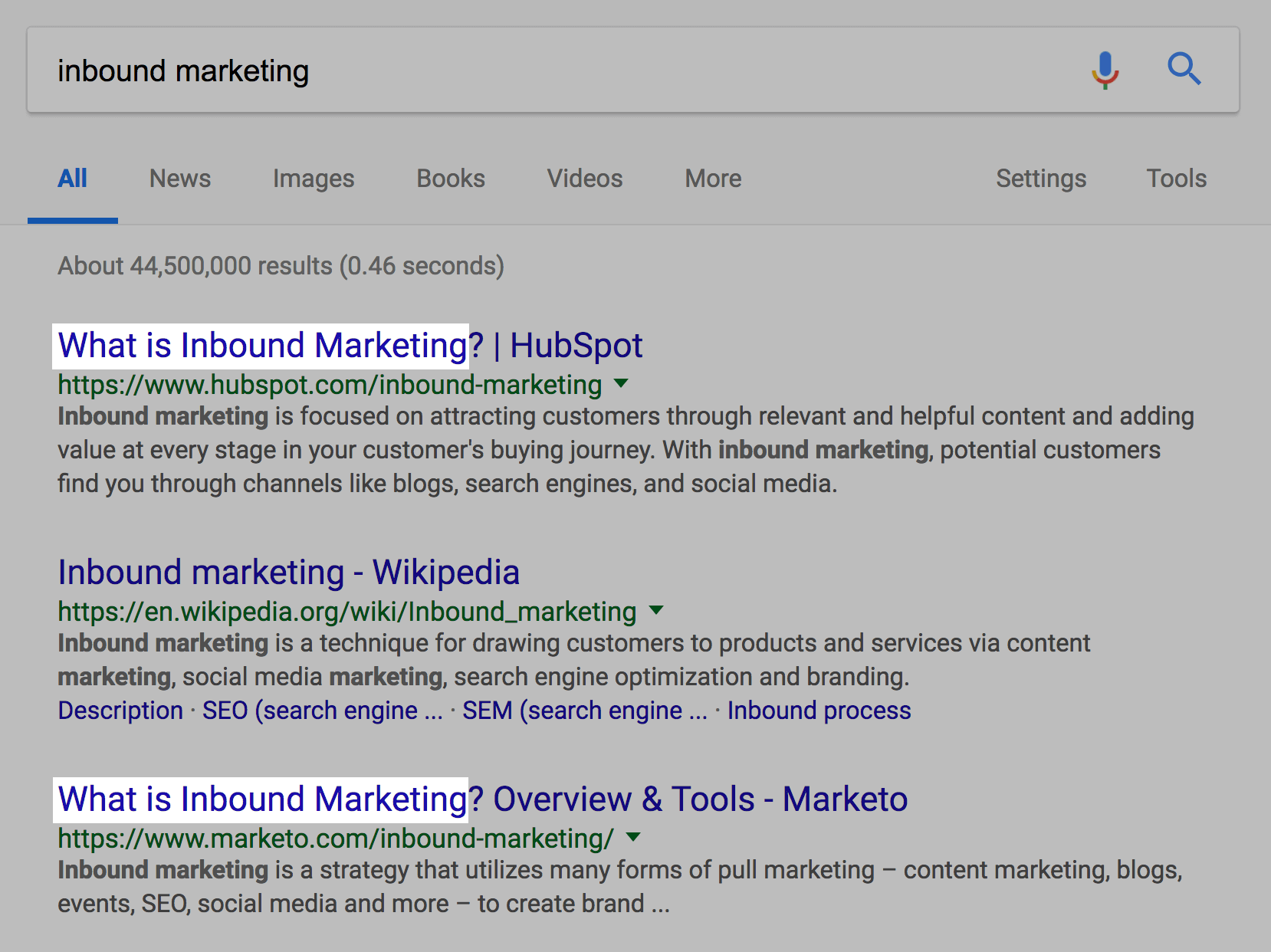Open 'SEM (search engine ...' sitelink
1271x952 pixels.
pos(585,711)
